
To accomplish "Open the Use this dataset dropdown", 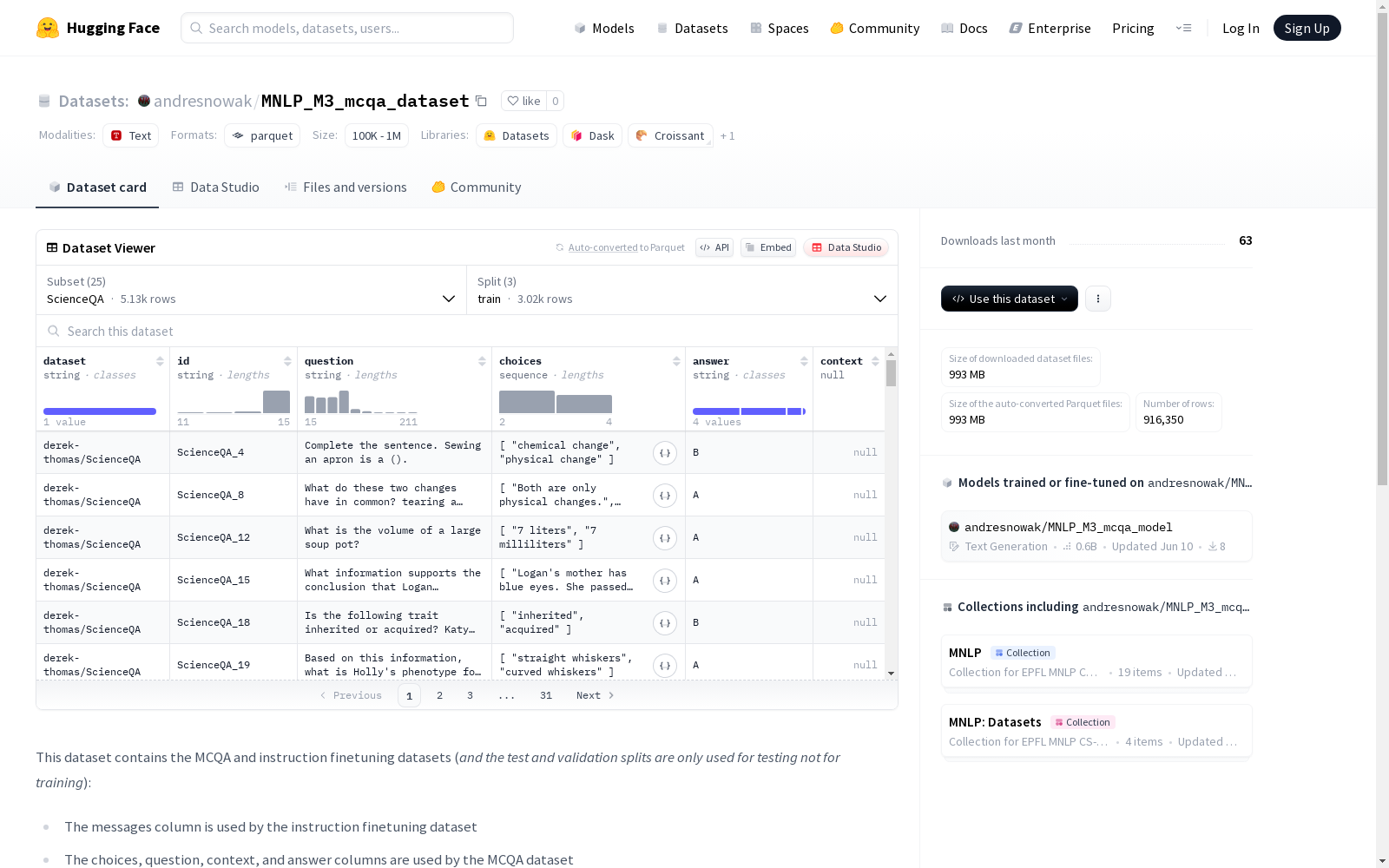I will point(1010,299).
